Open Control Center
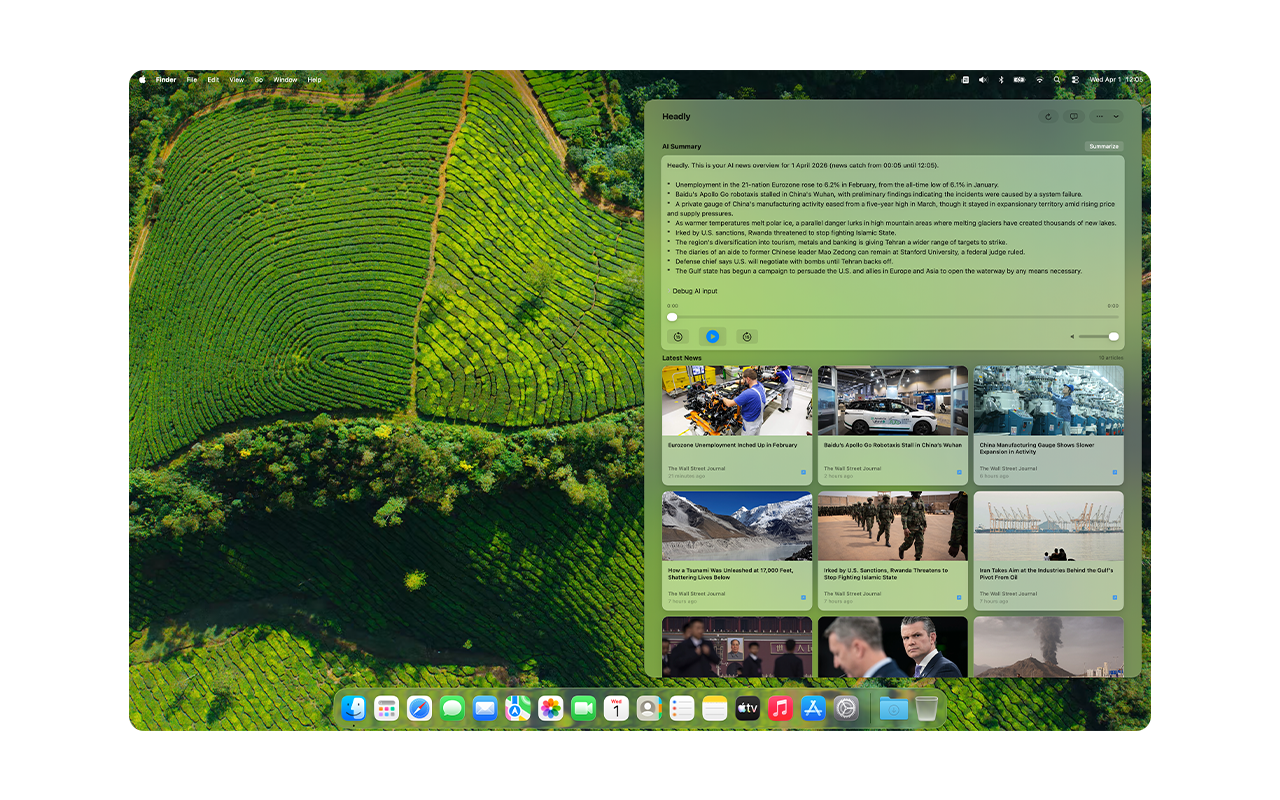 coord(1075,79)
